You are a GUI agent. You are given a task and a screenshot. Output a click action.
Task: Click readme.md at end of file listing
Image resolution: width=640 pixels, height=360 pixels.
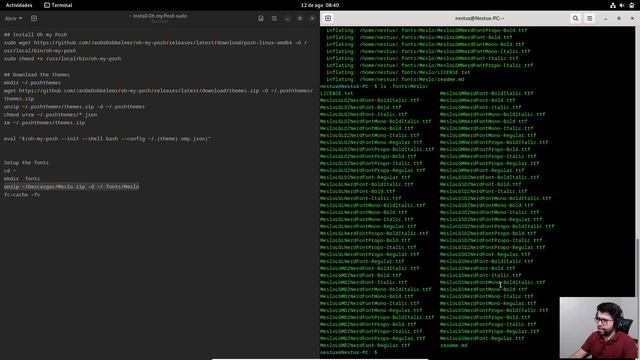coord(453,345)
